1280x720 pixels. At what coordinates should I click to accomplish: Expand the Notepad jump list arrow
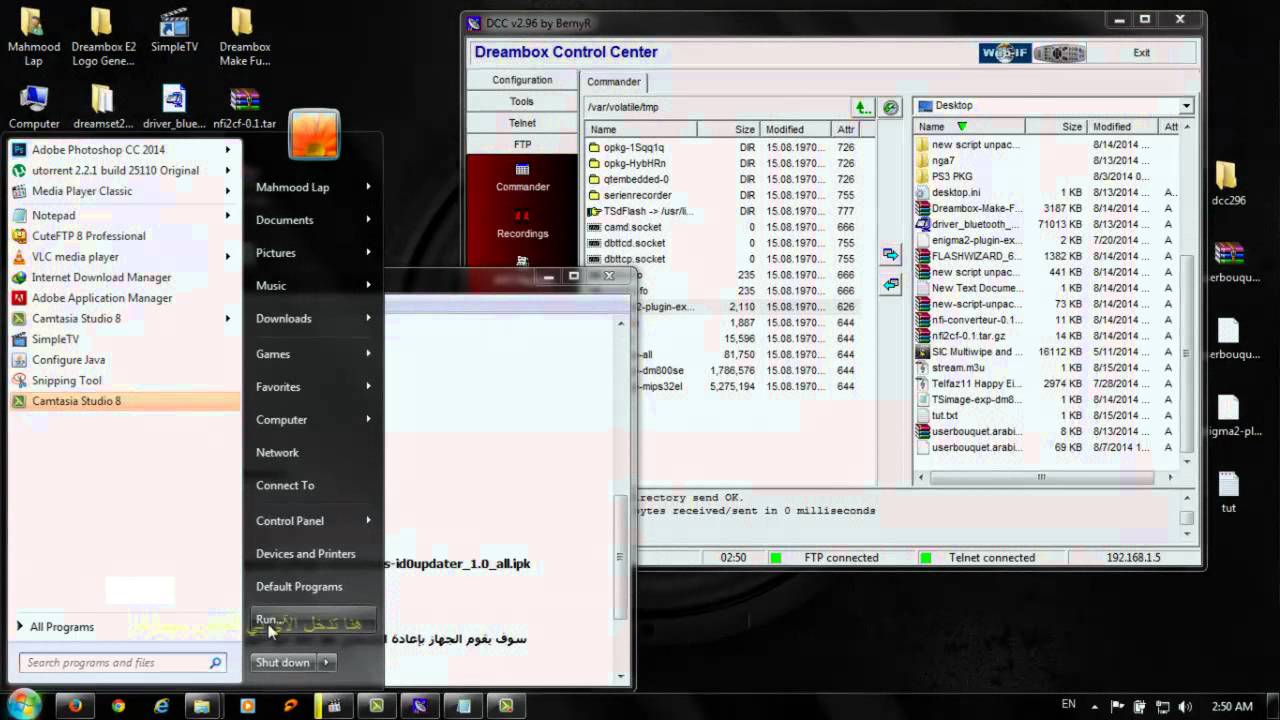[228, 215]
